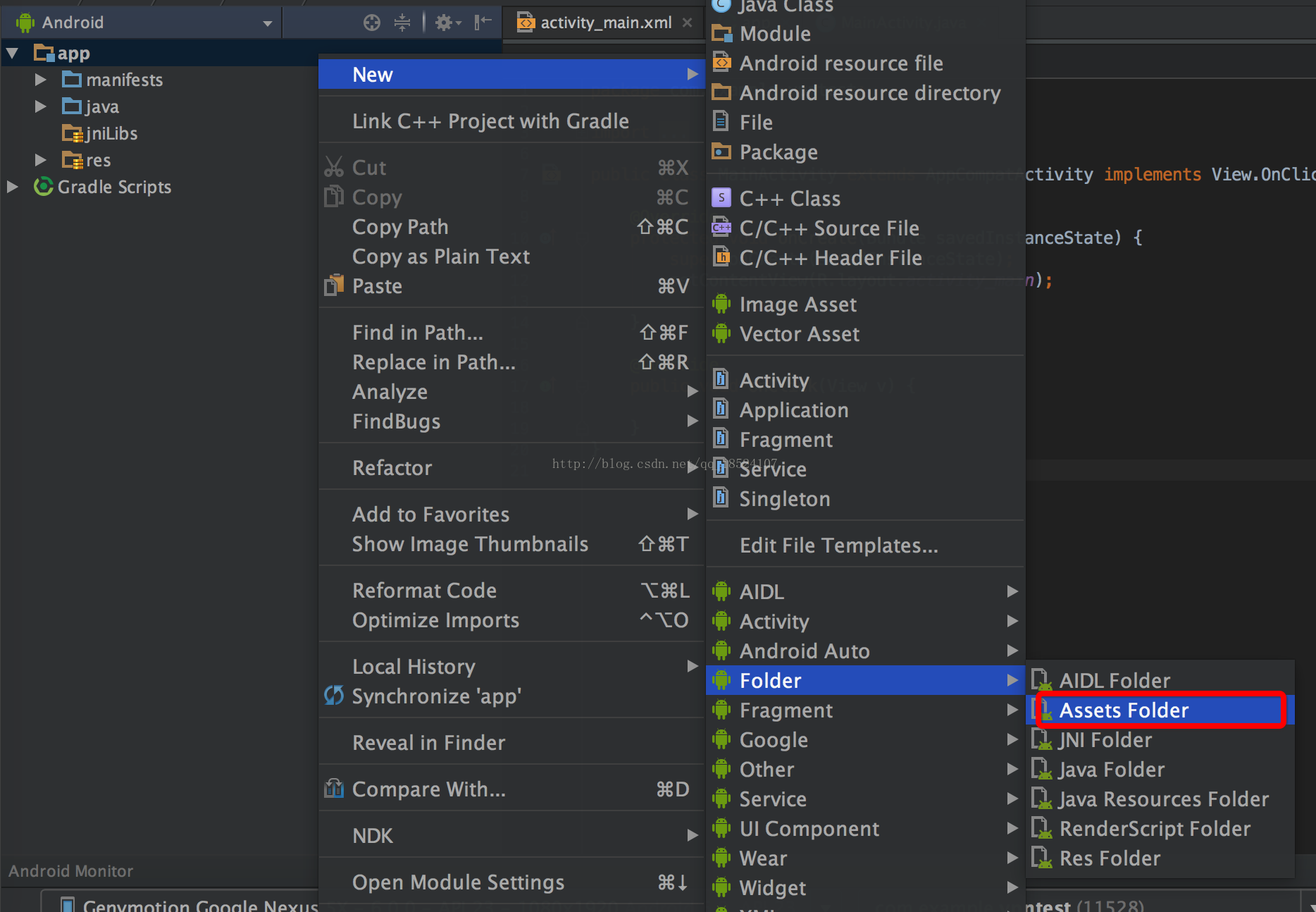This screenshot has width=1316, height=912.
Task: Choose Link C++ Project with Gradle
Action: tap(511, 121)
